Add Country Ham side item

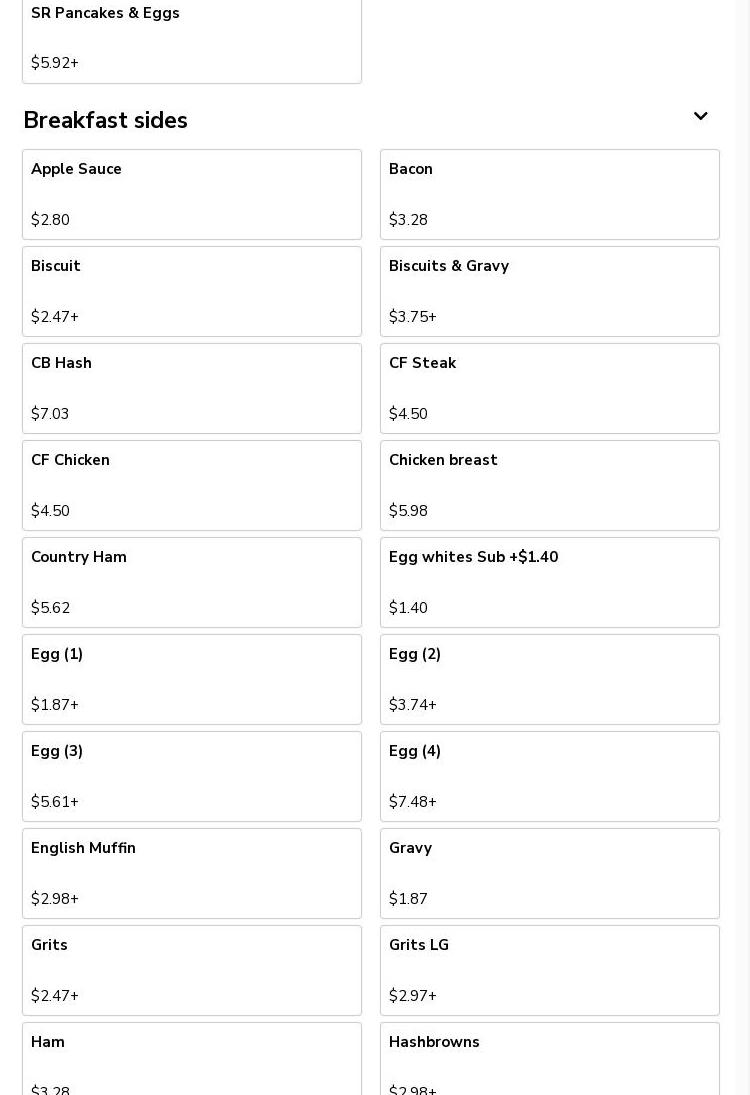[x=192, y=582]
